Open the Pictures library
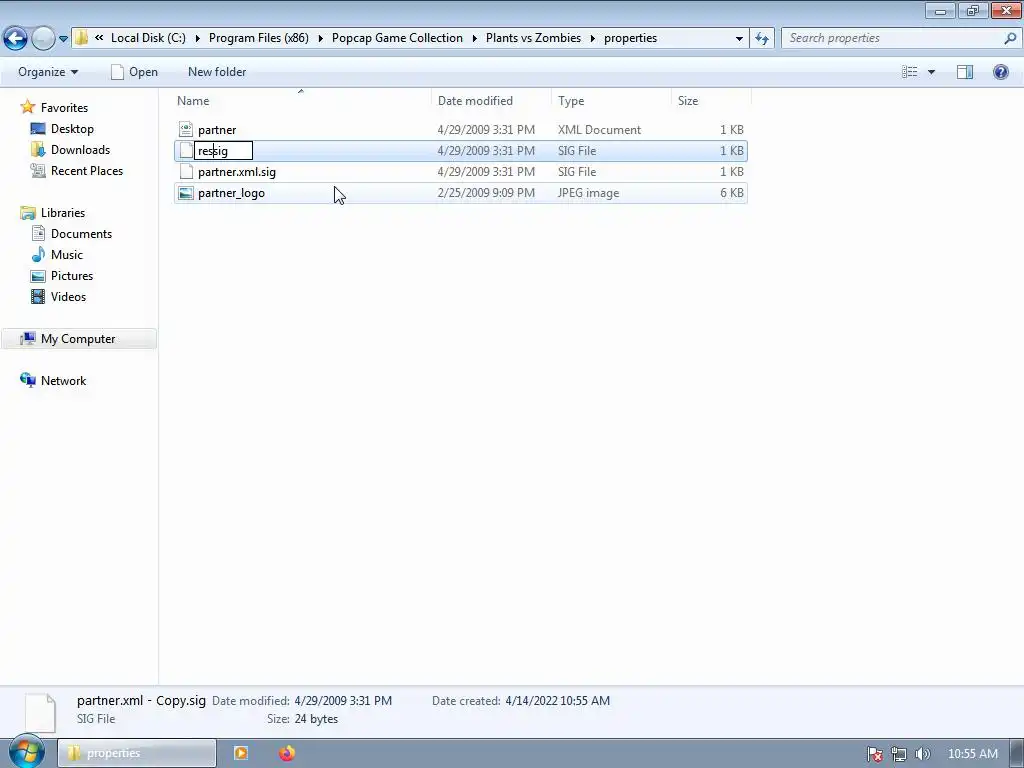The height and width of the screenshot is (768, 1024). tap(72, 276)
